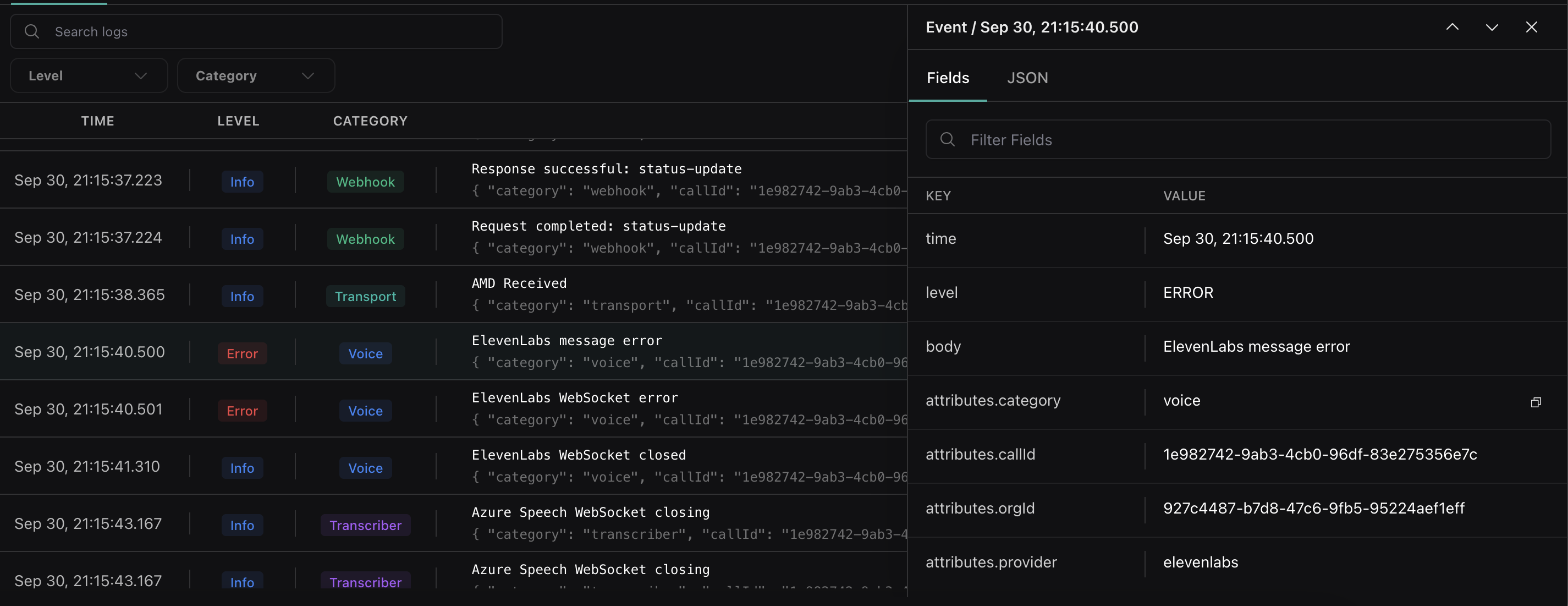This screenshot has height=606, width=1568.
Task: Select the ElevenLabs WebSocket closed entry
Action: coord(578,455)
